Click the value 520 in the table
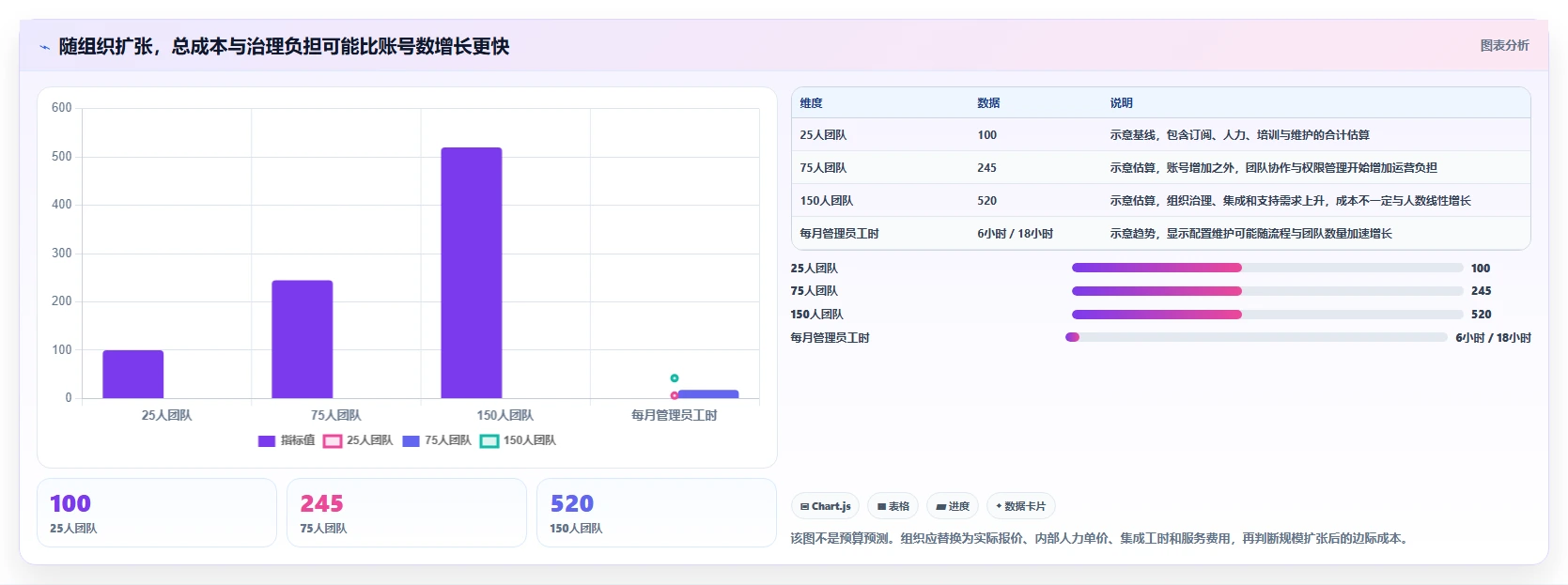1568x585 pixels. click(986, 201)
